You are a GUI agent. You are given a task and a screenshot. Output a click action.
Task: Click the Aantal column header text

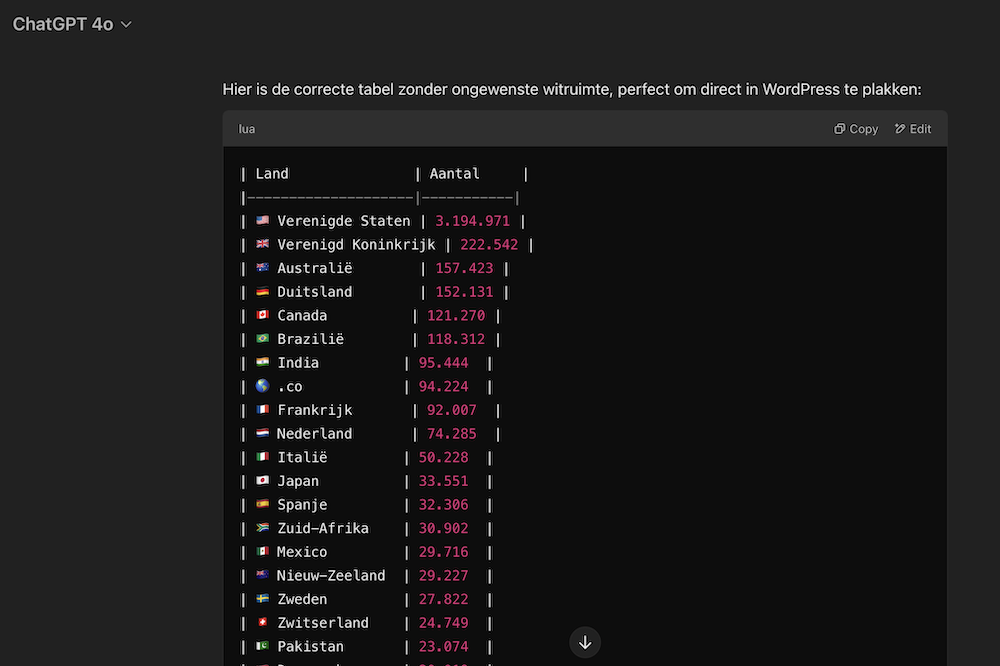pyautogui.click(x=454, y=174)
